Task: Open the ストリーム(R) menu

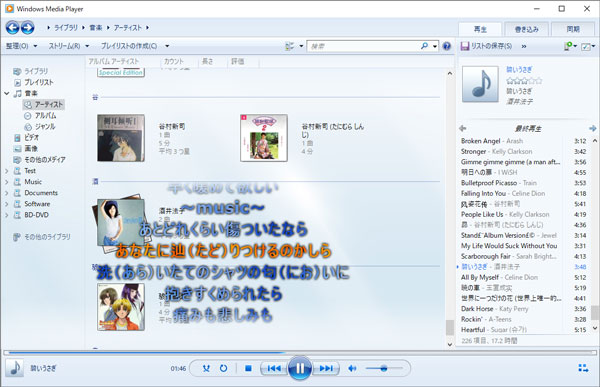Action: pos(68,46)
